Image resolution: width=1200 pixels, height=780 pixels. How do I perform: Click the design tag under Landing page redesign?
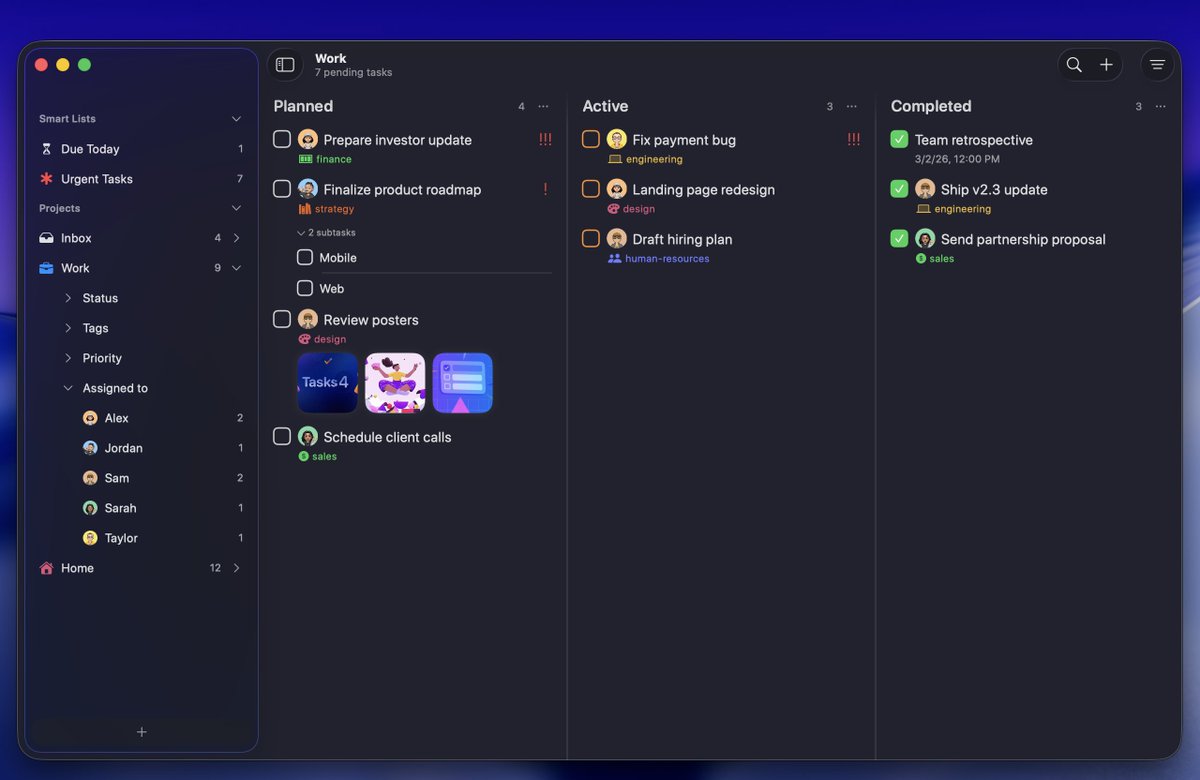point(631,209)
